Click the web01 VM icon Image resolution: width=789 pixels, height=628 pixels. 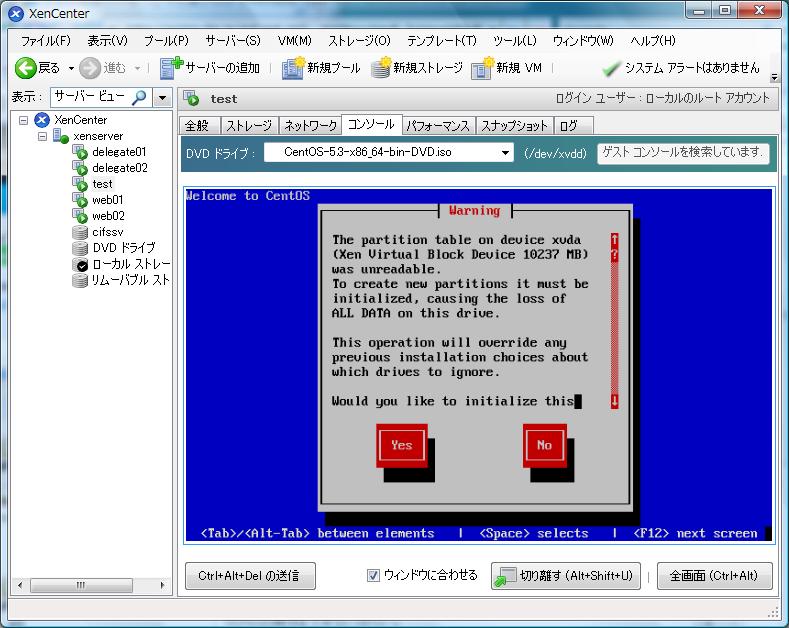80,200
